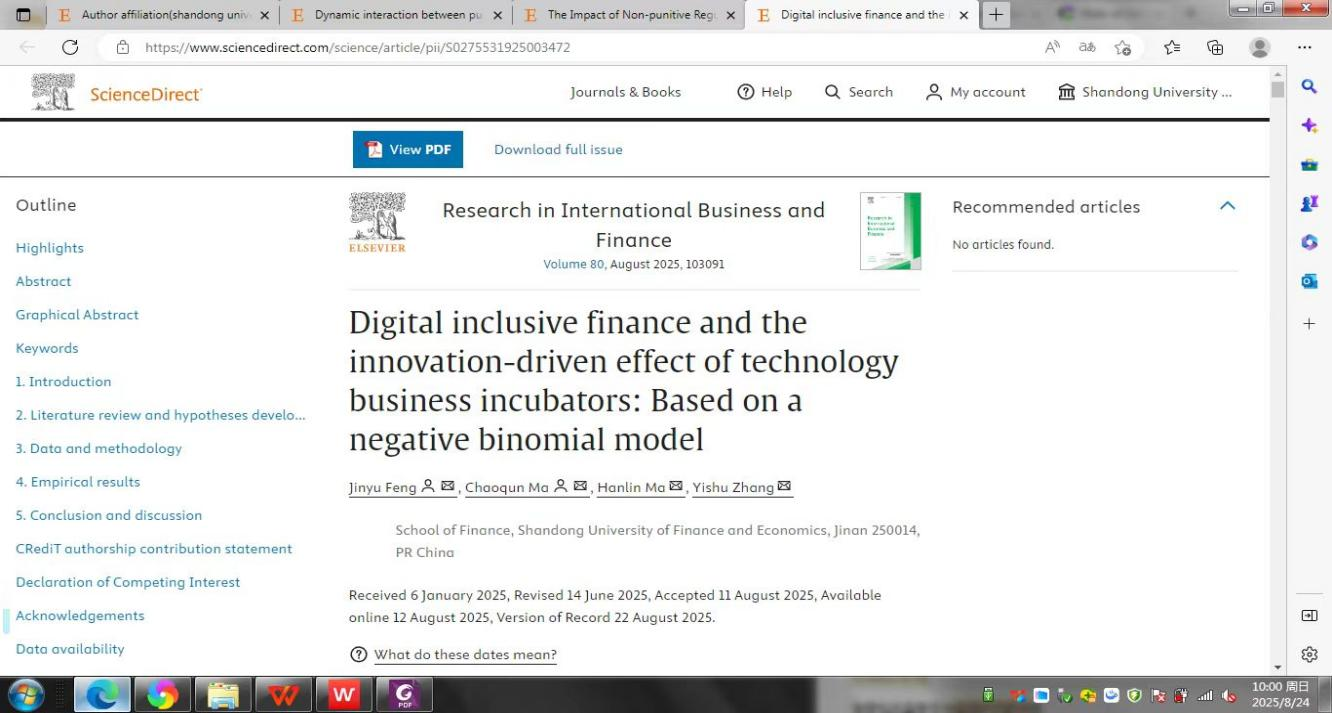Click Download full issue link

(x=558, y=149)
